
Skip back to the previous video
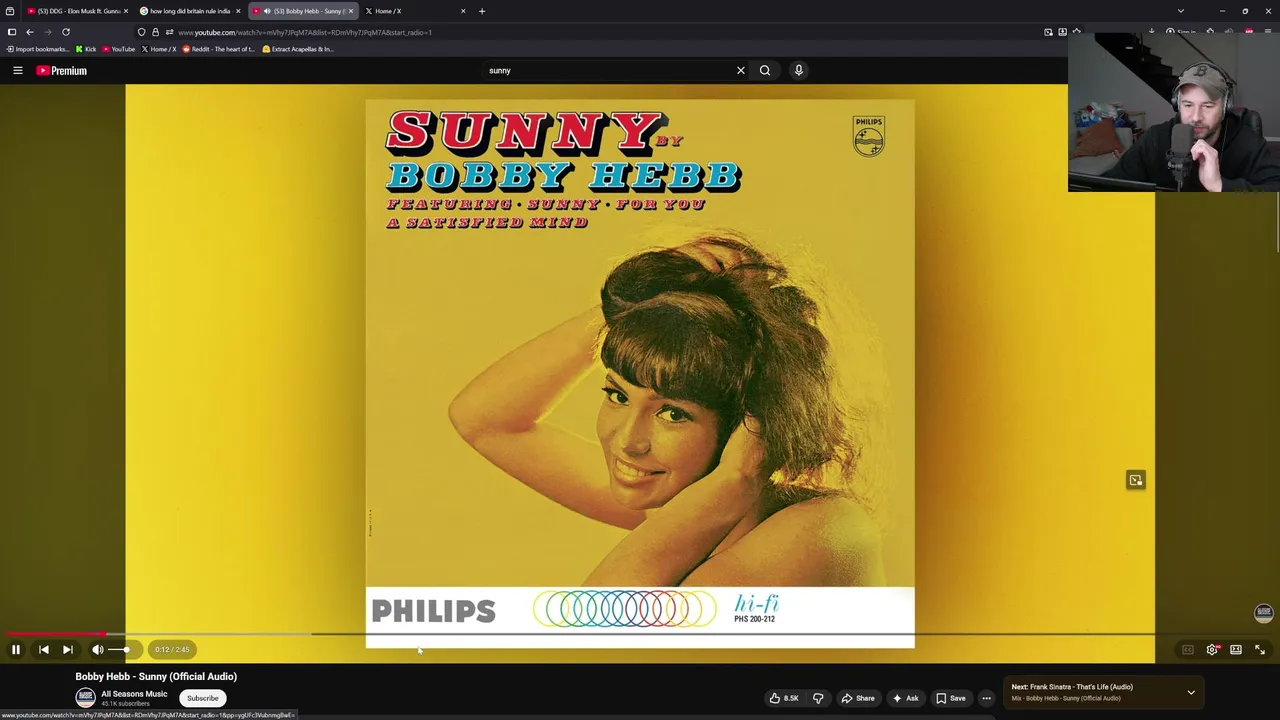[44, 650]
